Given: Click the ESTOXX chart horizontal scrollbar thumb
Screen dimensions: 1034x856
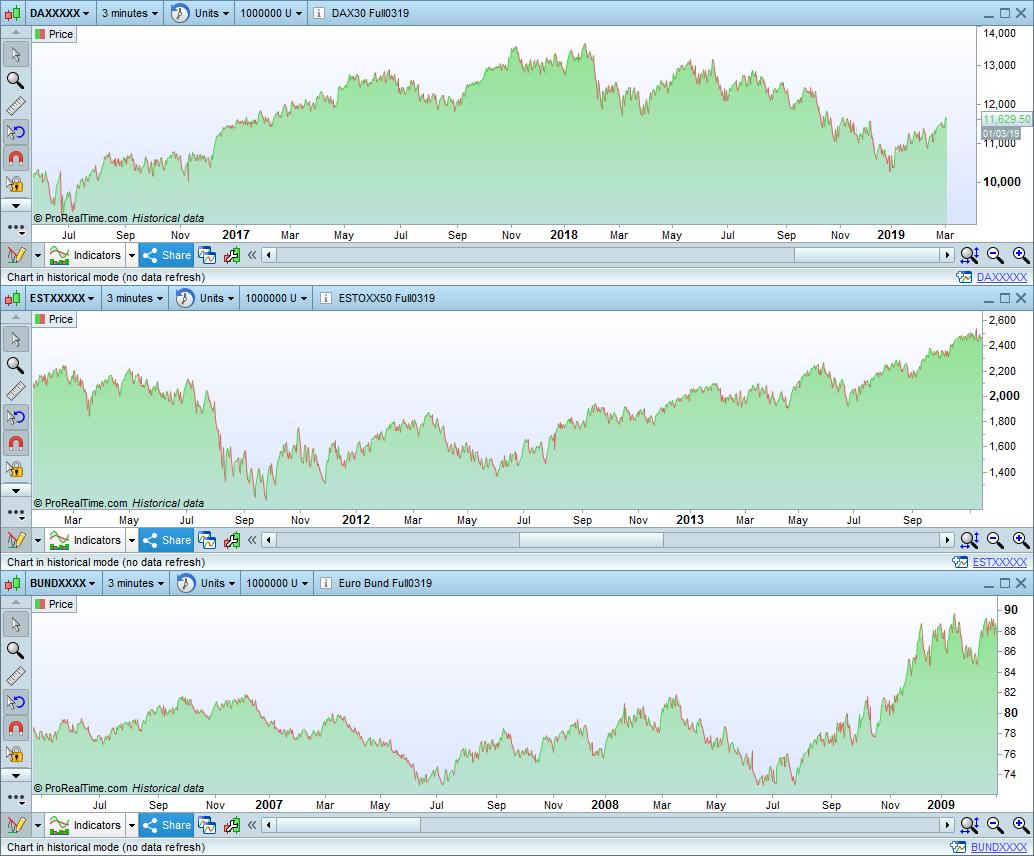Looking at the screenshot, I should 591,540.
